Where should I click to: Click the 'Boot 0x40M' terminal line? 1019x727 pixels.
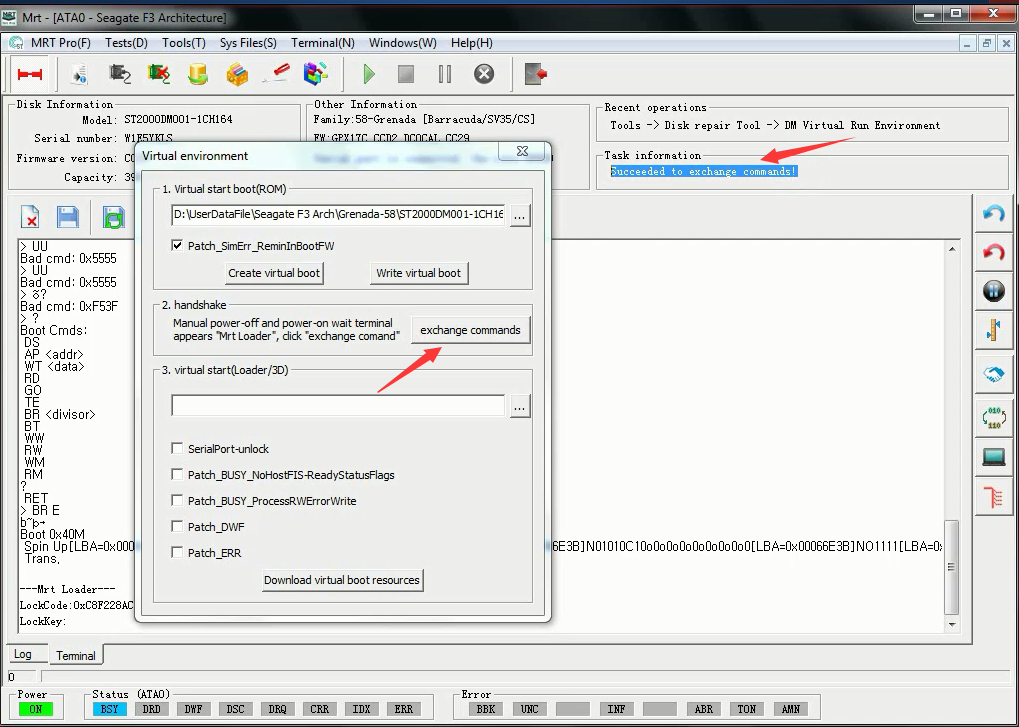[x=53, y=535]
